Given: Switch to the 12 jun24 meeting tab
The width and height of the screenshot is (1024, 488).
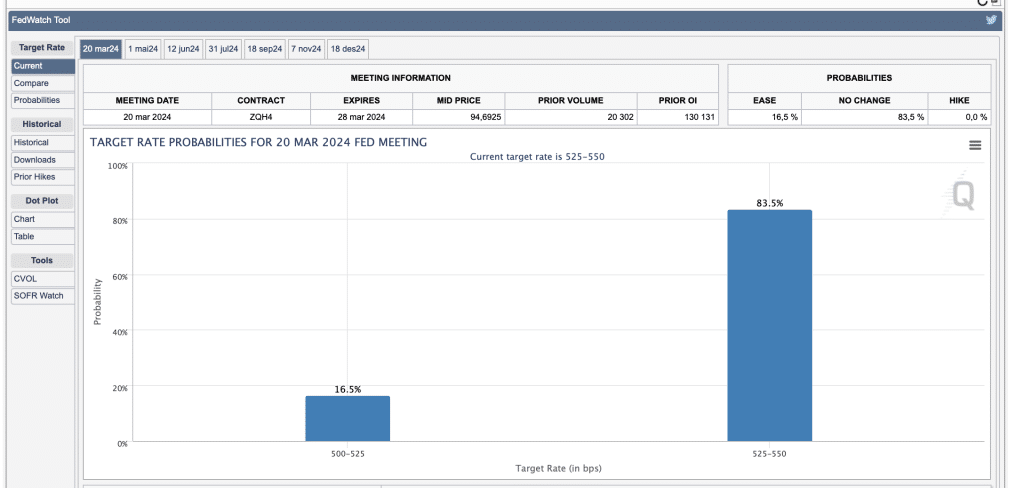Looking at the screenshot, I should point(183,49).
